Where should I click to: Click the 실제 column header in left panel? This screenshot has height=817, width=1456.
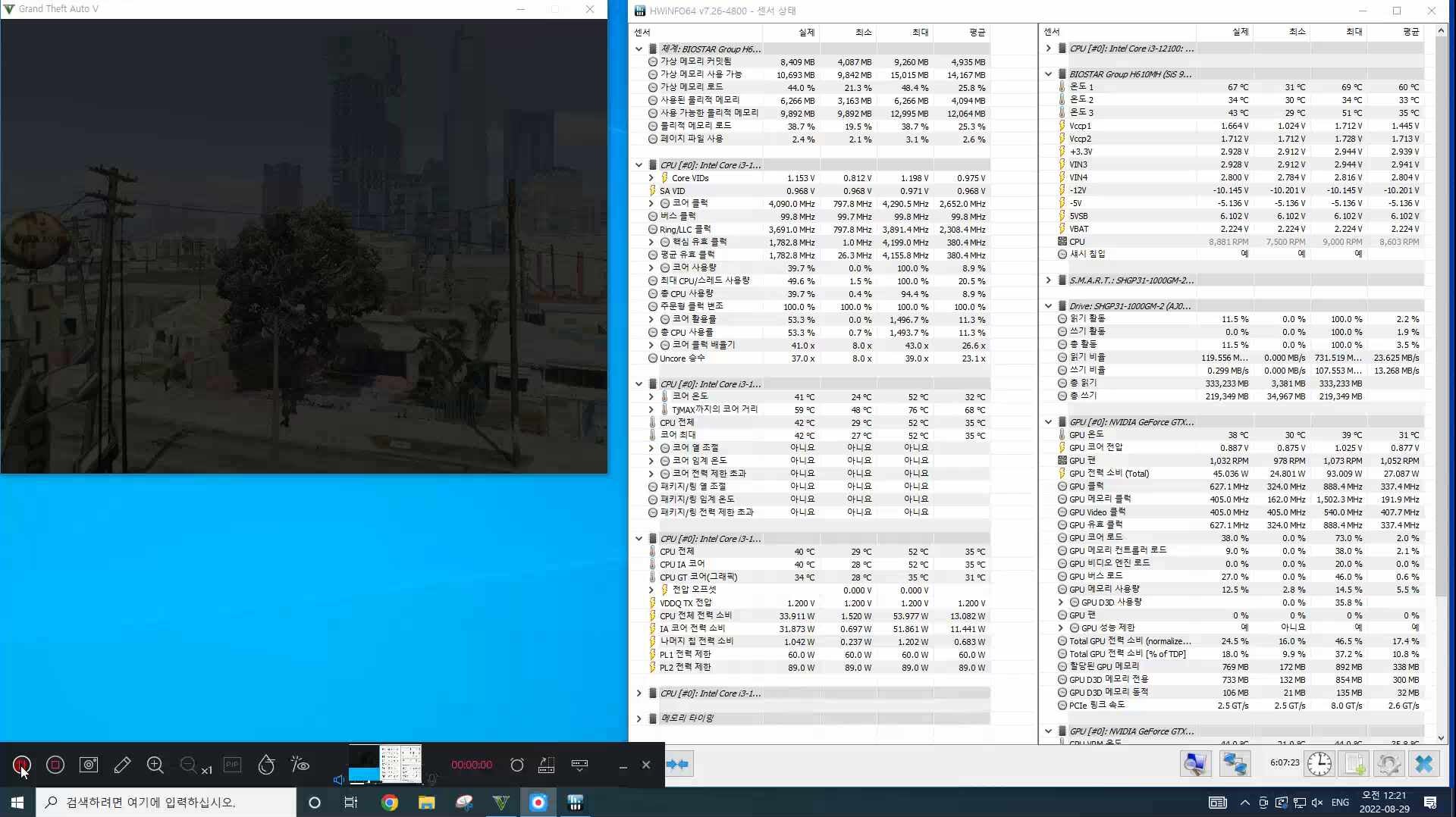tap(791, 33)
